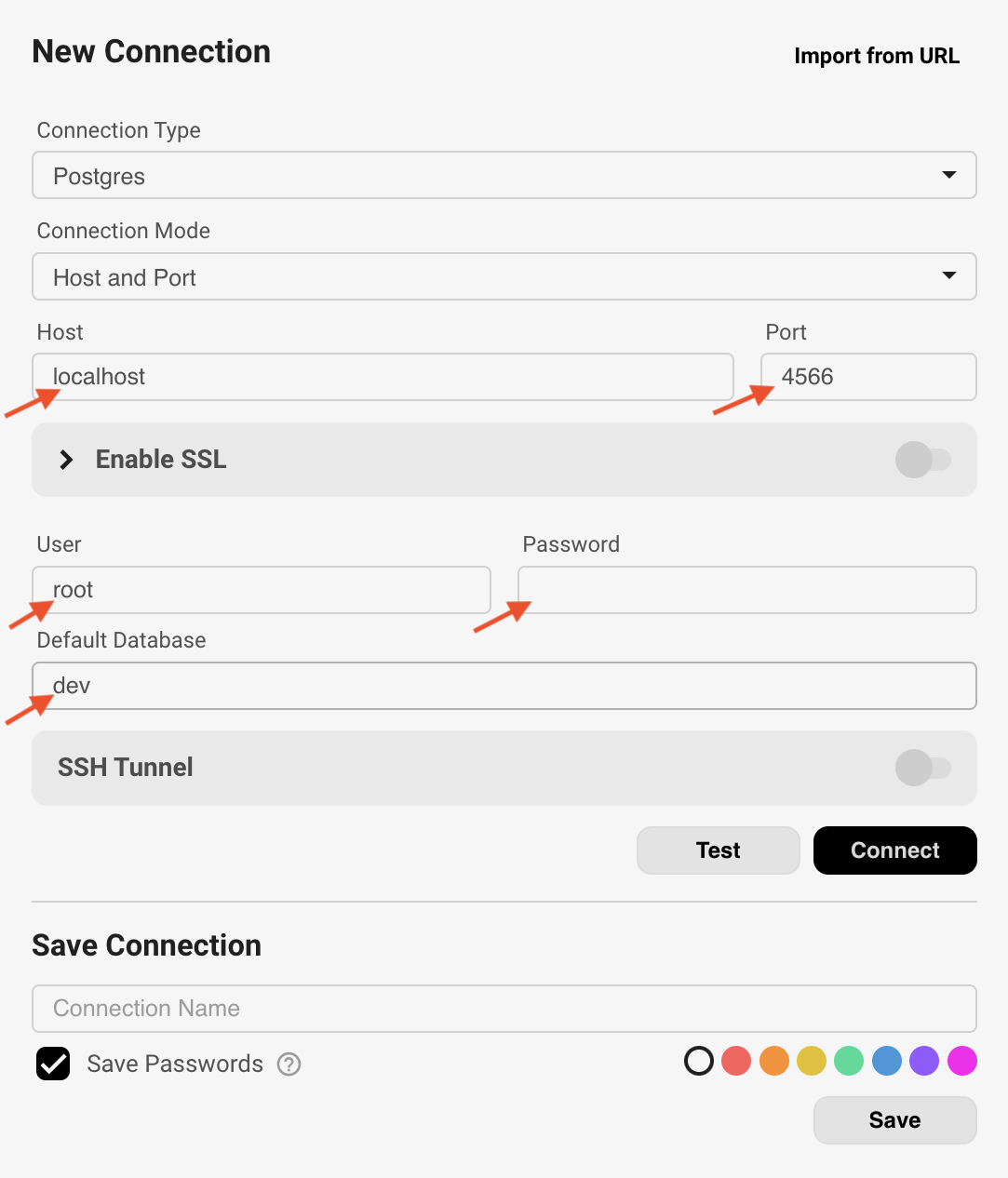Pick the green color swatch
The width and height of the screenshot is (1008, 1178).
[x=849, y=1061]
